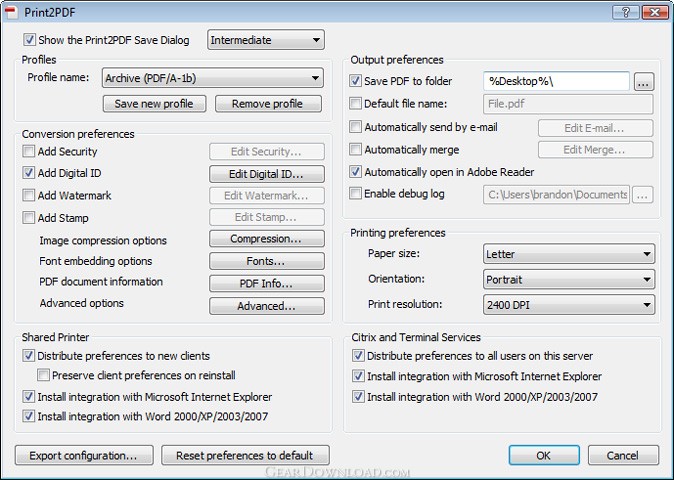Screen dimensions: 674x480
Task: Check the Add Stamp option
Action: 29,217
